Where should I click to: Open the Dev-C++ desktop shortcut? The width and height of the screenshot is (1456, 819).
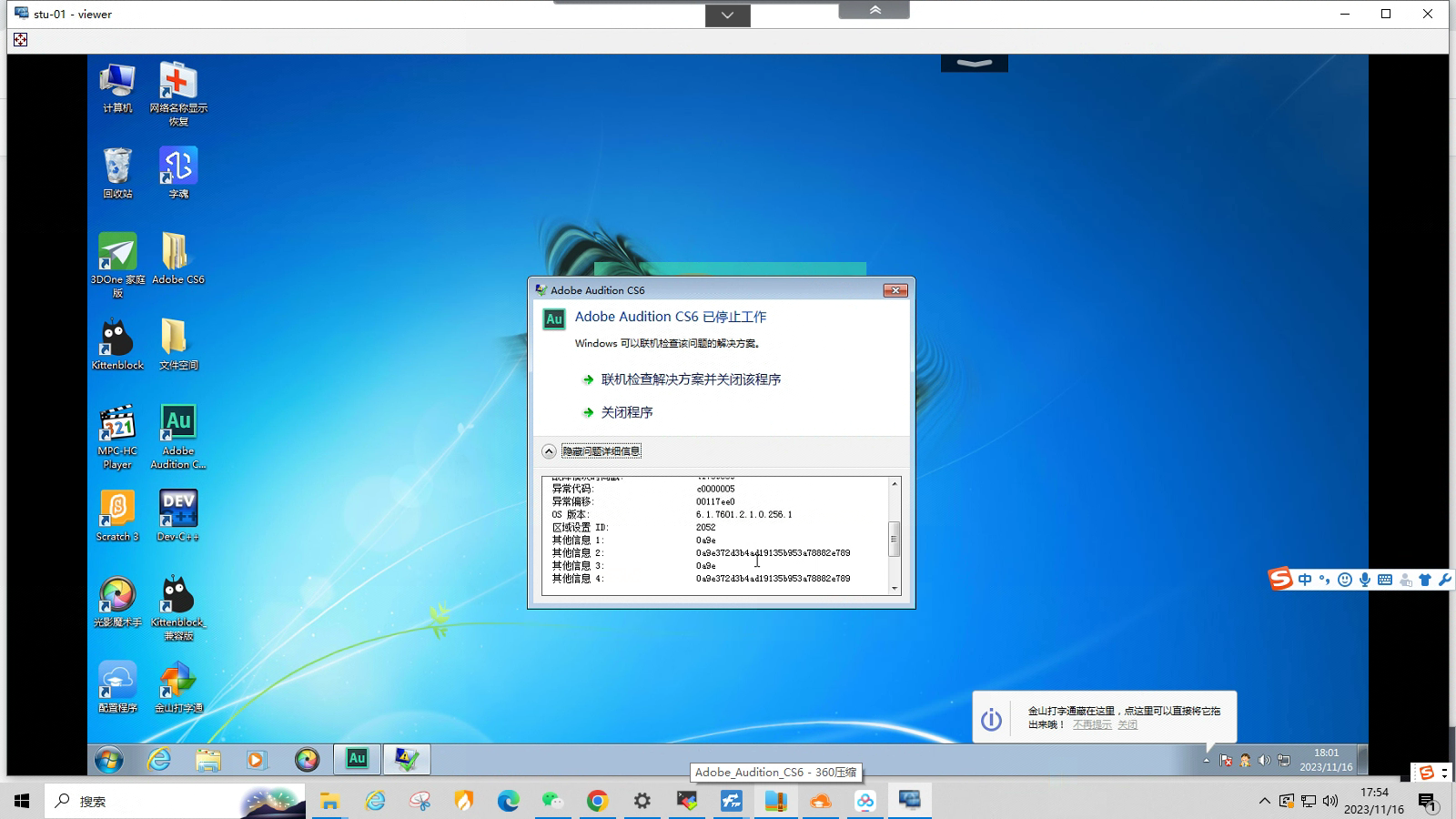click(x=177, y=511)
